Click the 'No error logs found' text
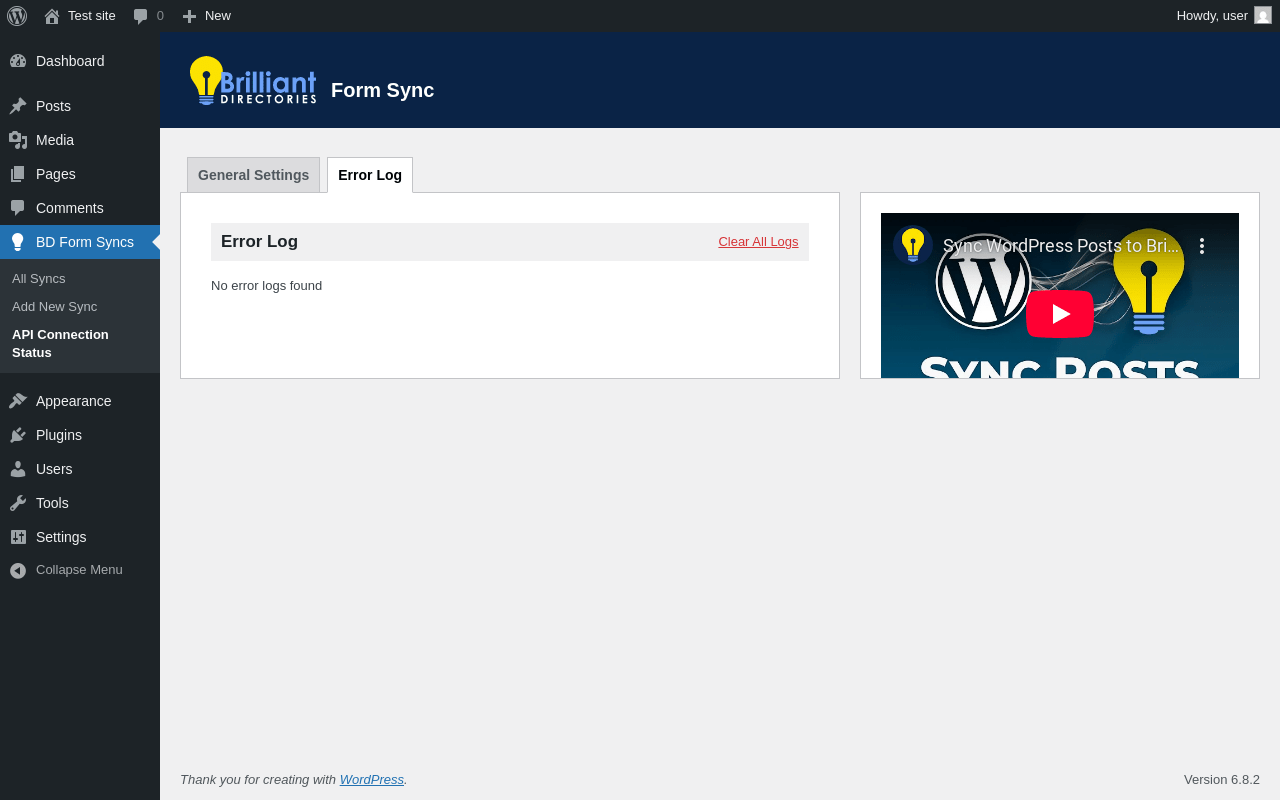 coord(266,286)
